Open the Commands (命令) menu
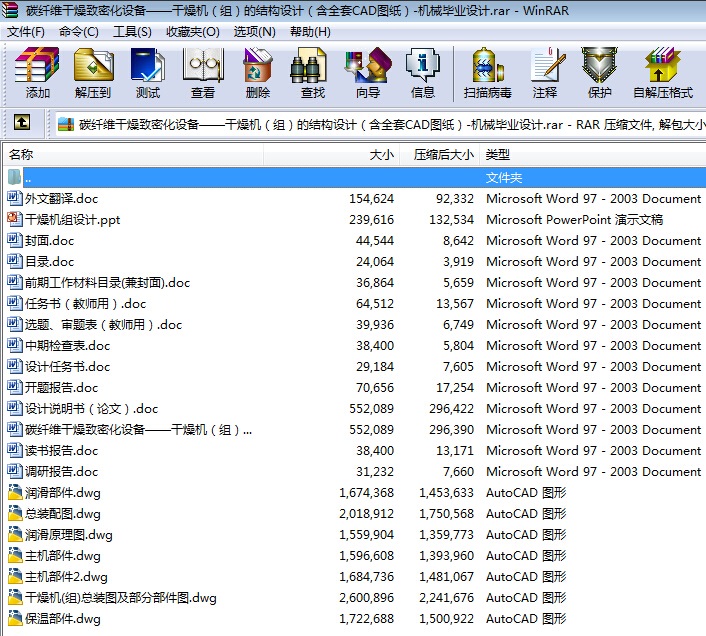 pyautogui.click(x=79, y=32)
